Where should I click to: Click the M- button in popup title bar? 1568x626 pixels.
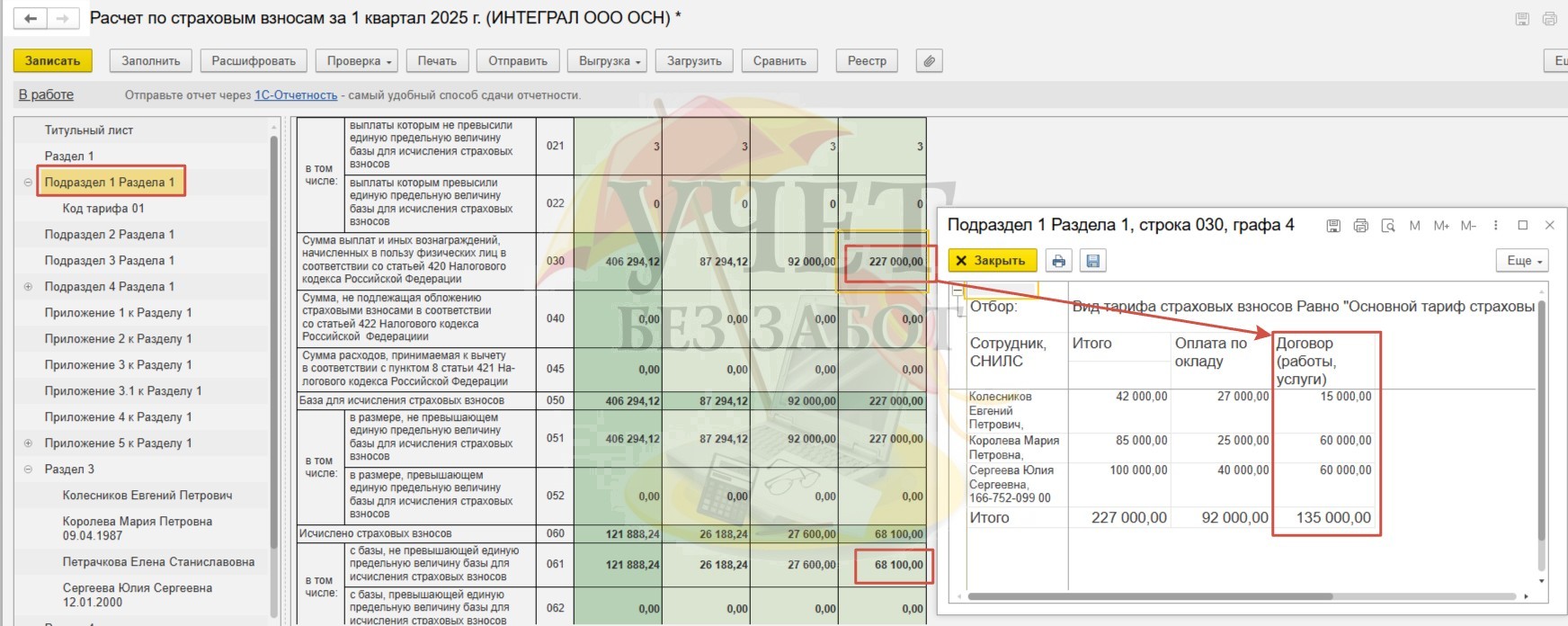pyautogui.click(x=1468, y=226)
